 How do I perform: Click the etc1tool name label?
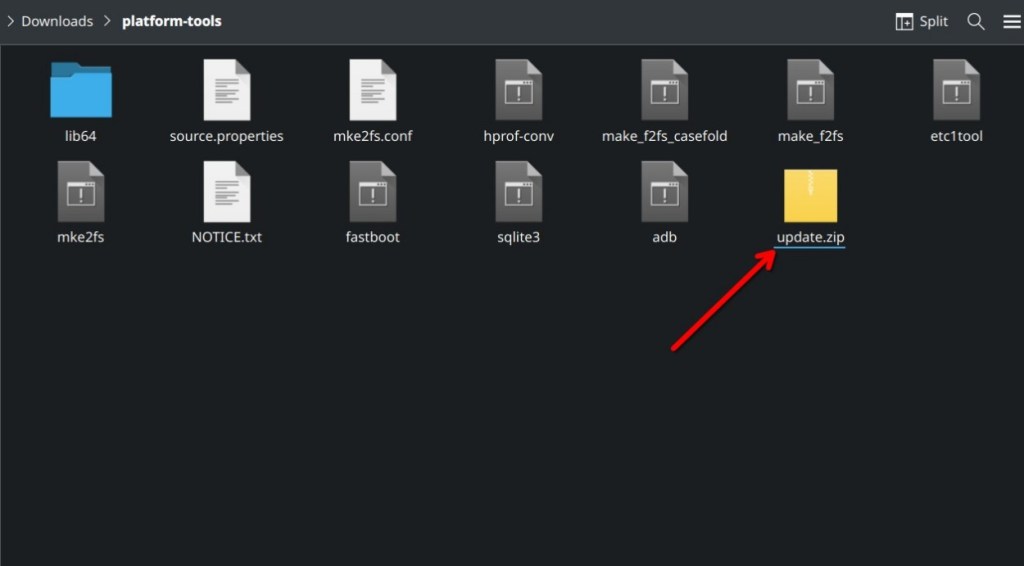coord(956,136)
